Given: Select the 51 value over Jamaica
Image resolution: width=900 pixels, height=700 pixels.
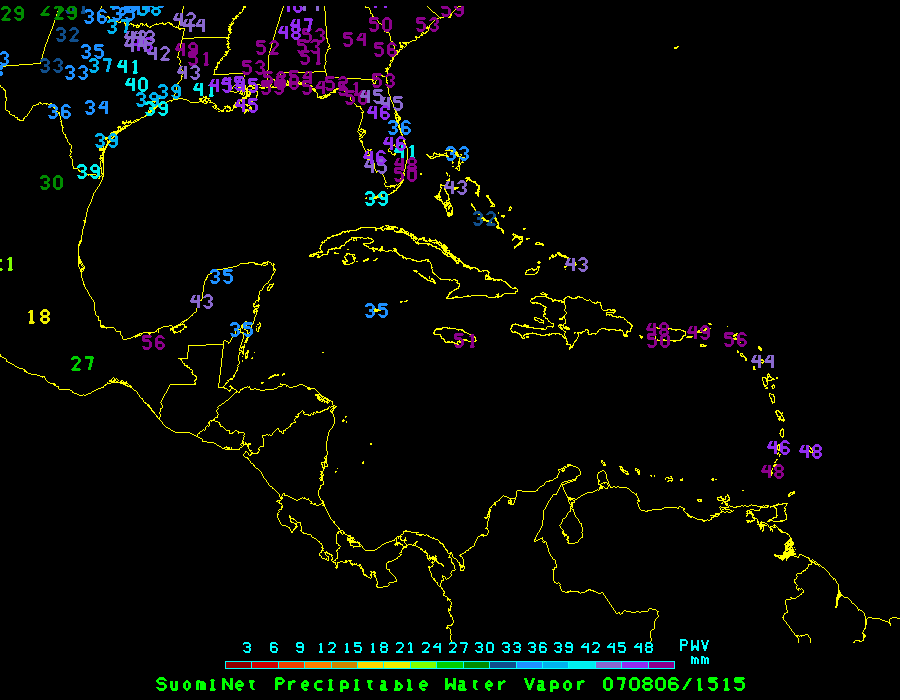Looking at the screenshot, I should (x=464, y=340).
